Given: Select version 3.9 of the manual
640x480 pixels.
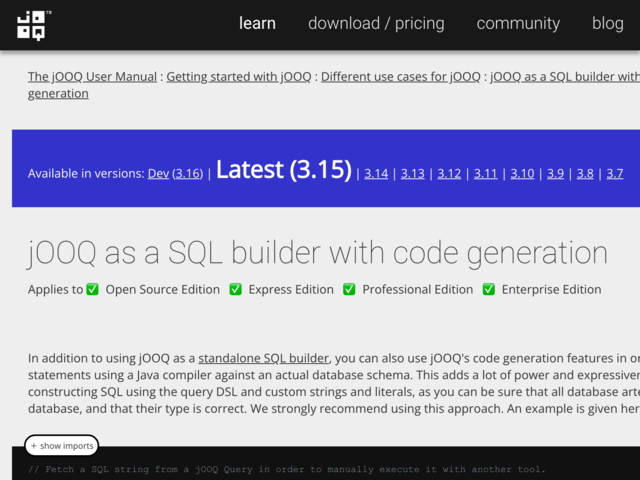Looking at the screenshot, I should tap(555, 173).
